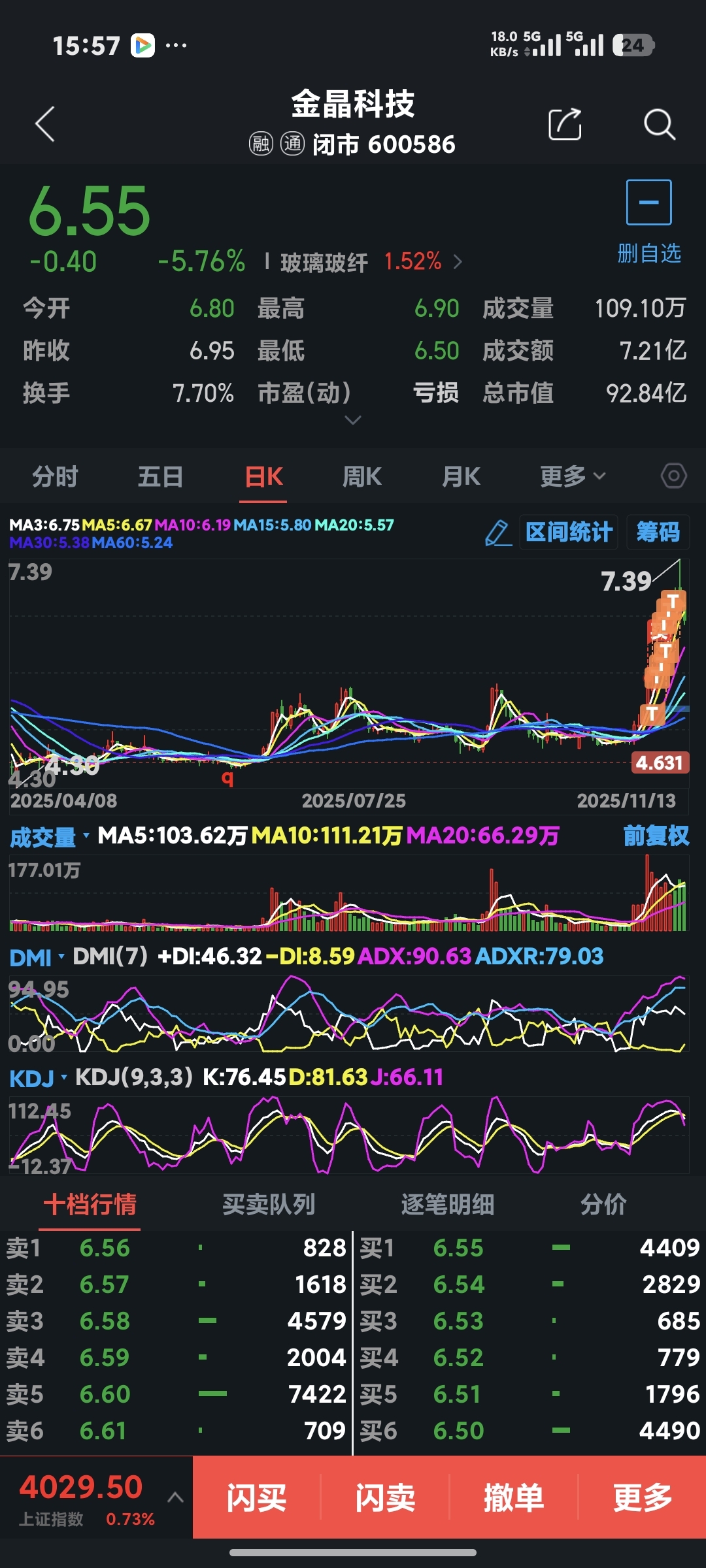
Task: Select the 卖5 6.60 order row
Action: [176, 1394]
